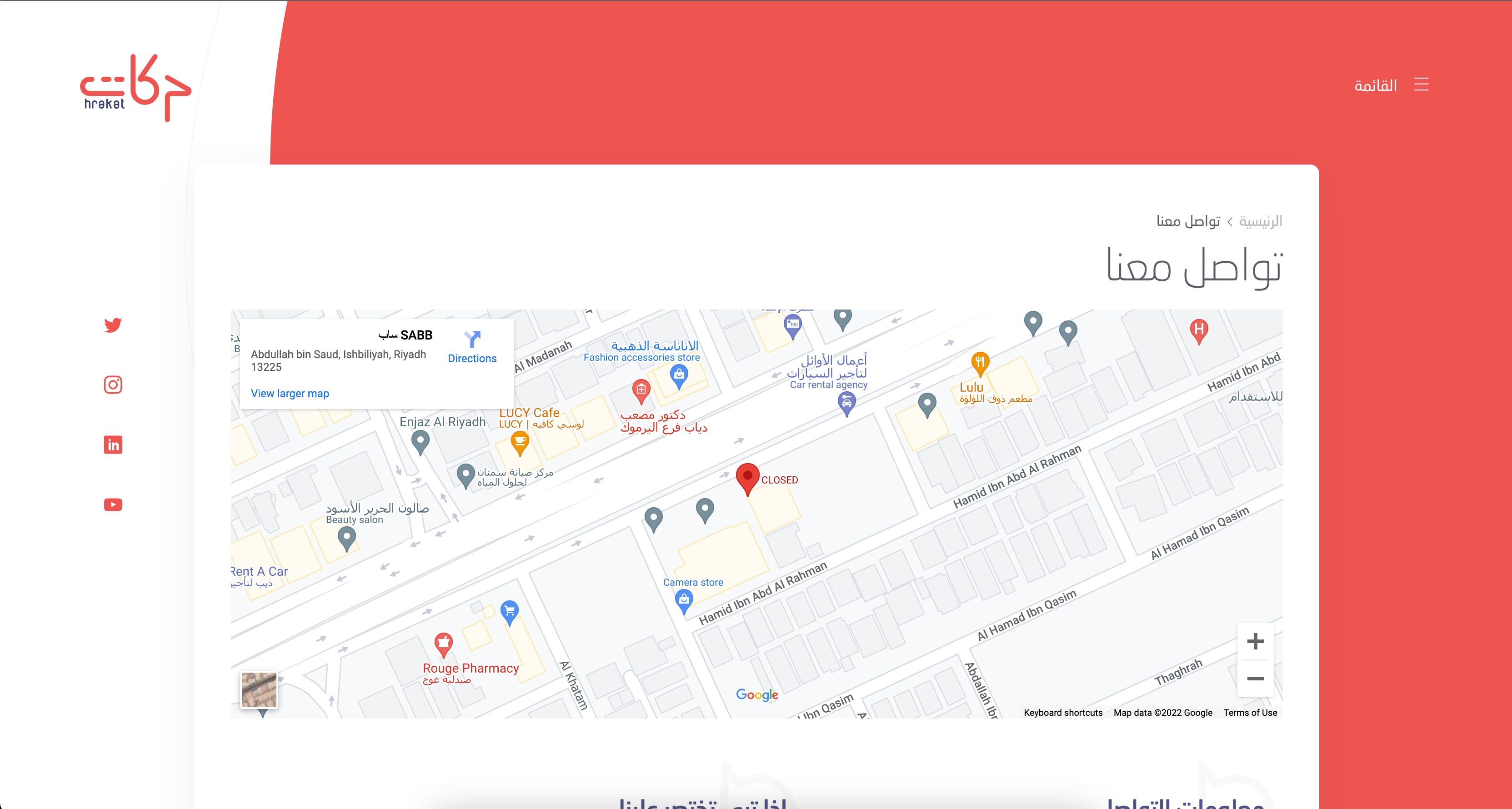
Task: Open View larger map link
Action: coord(290,394)
